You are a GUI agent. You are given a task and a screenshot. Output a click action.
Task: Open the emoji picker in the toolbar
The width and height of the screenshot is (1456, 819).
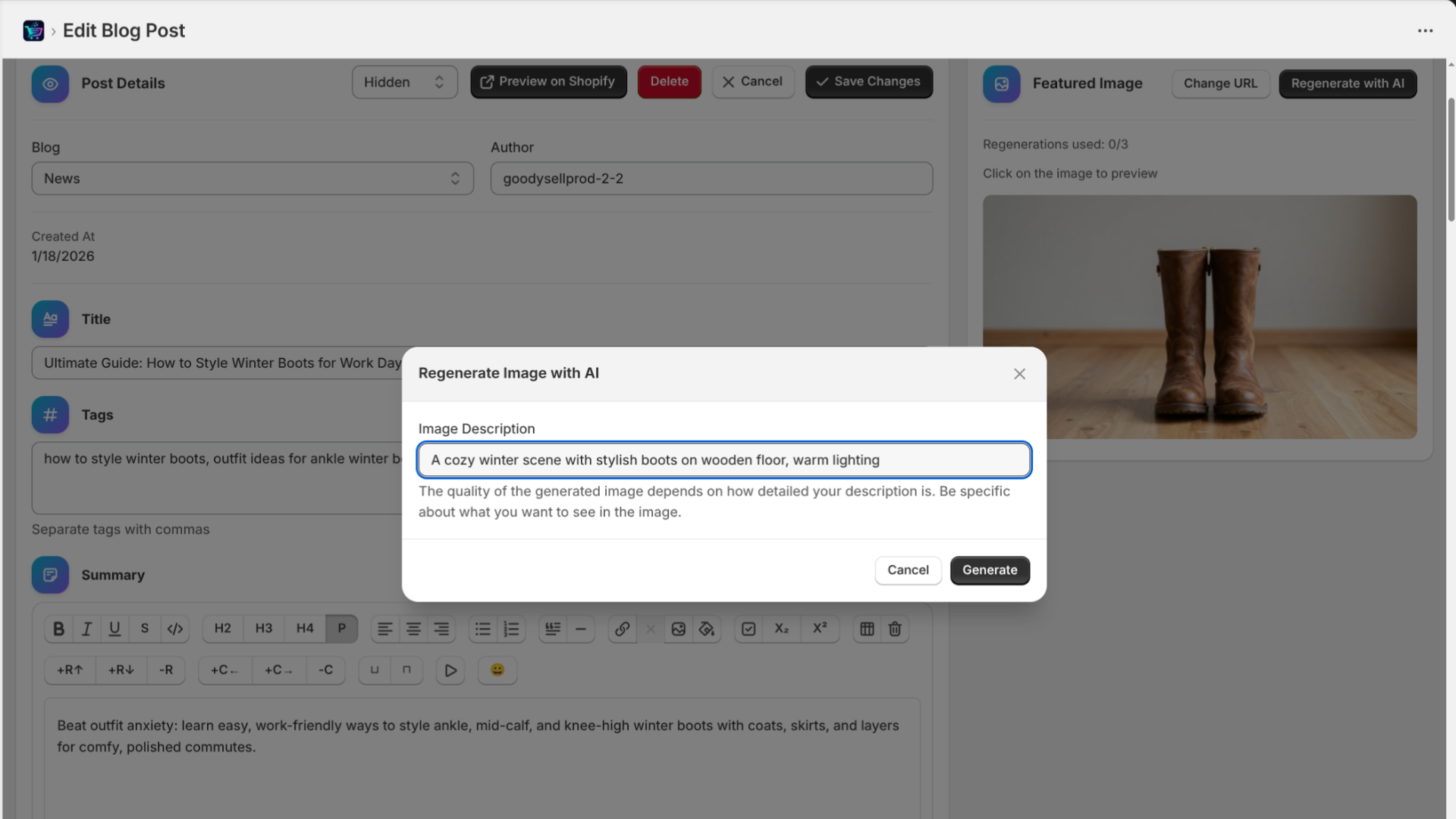[497, 670]
